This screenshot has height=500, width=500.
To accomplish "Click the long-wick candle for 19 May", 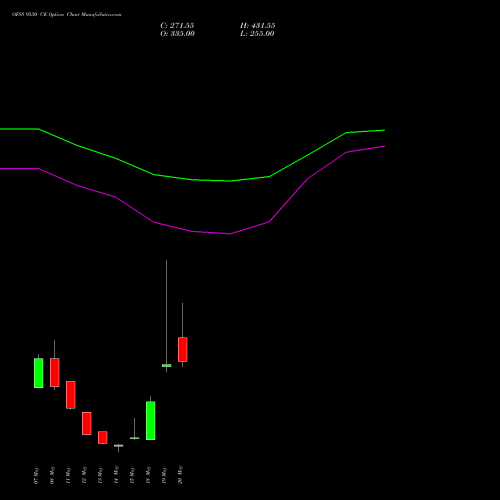I will click(x=167, y=365).
